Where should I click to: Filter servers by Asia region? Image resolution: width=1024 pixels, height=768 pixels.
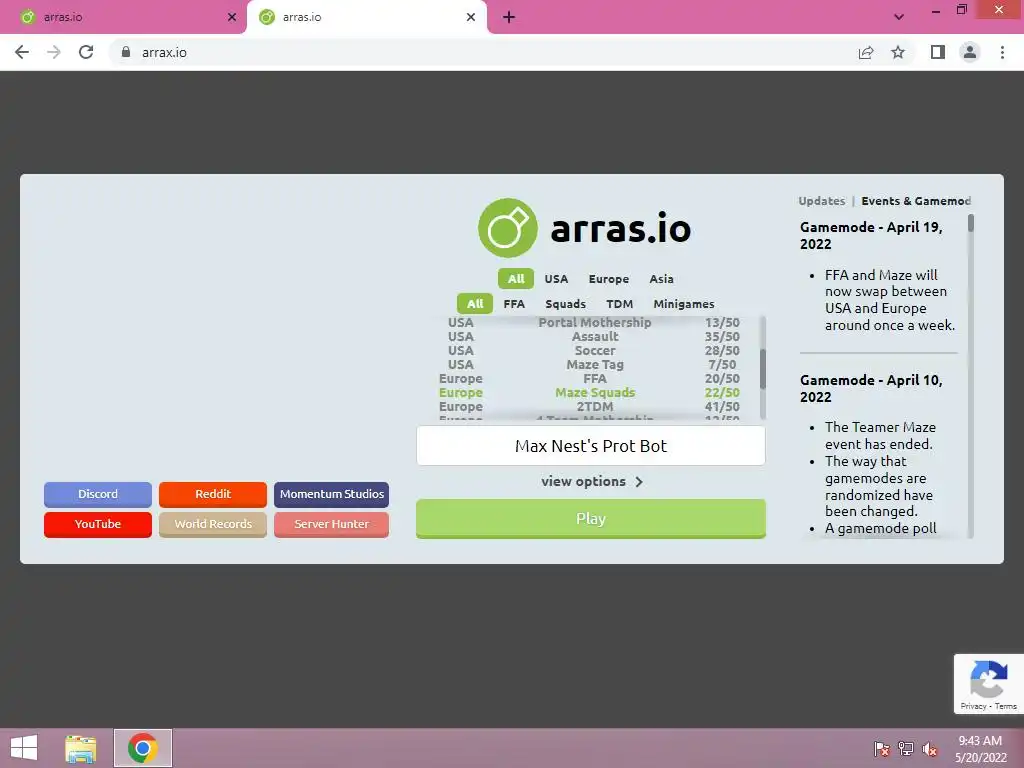(x=662, y=279)
